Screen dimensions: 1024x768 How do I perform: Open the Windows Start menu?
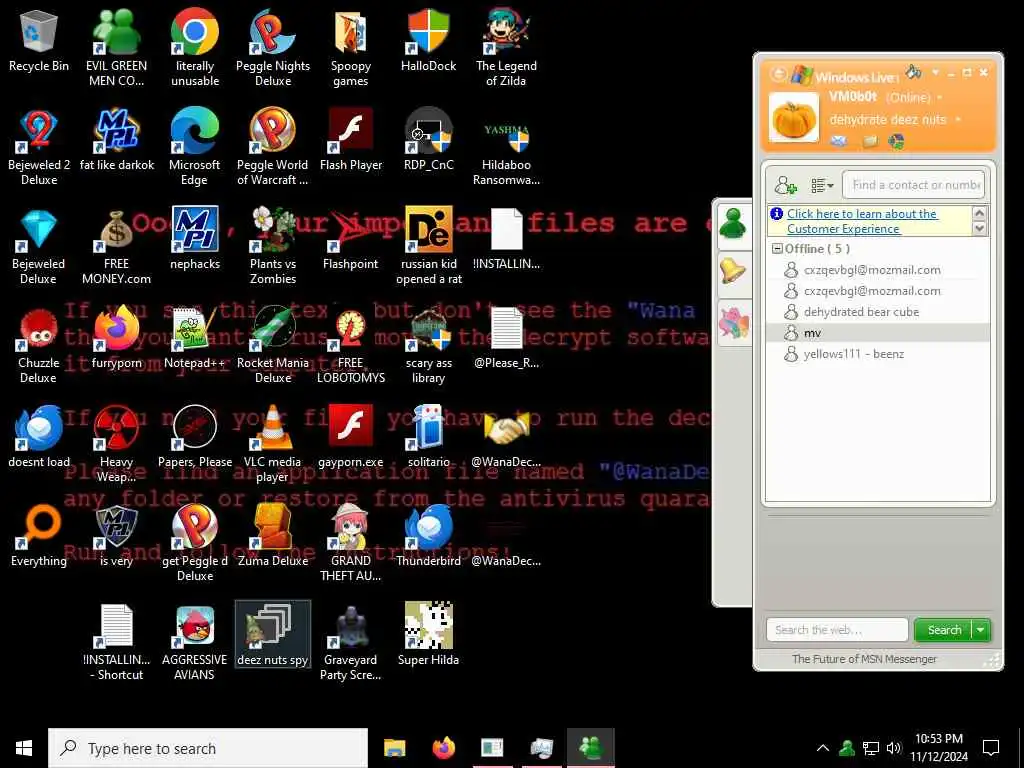[x=24, y=748]
